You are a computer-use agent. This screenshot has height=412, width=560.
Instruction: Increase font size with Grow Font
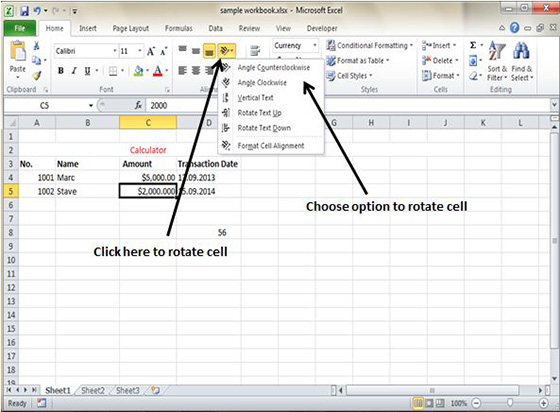coord(151,51)
